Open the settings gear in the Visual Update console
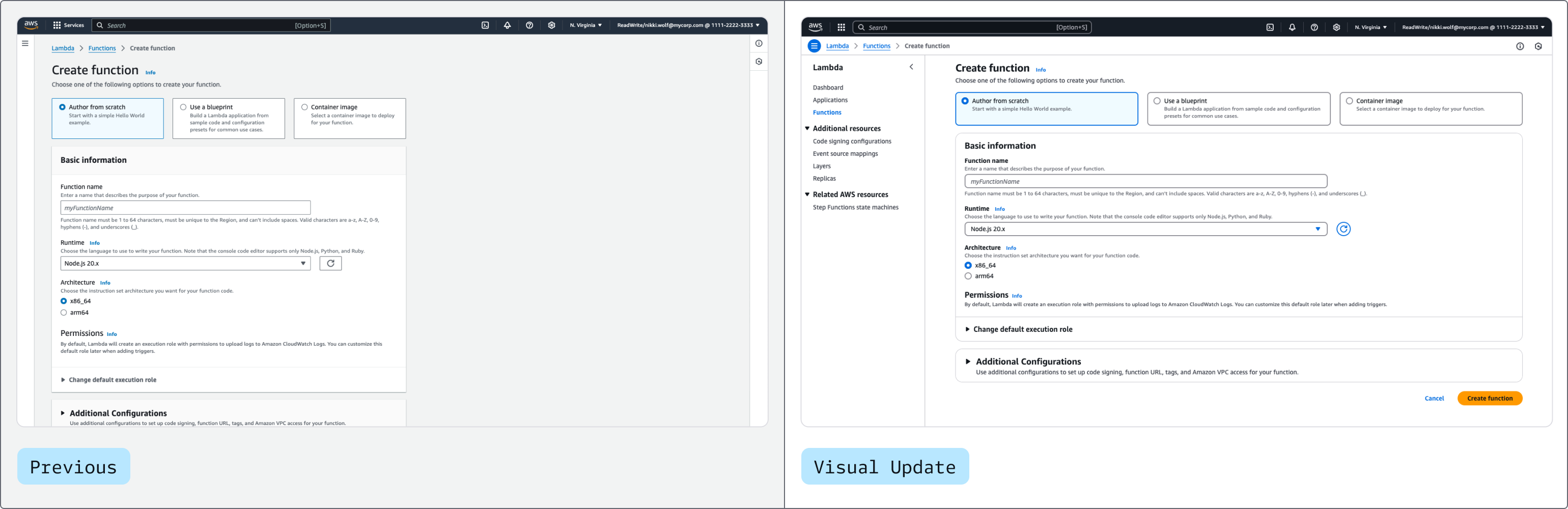The height and width of the screenshot is (509, 1568). [1336, 27]
